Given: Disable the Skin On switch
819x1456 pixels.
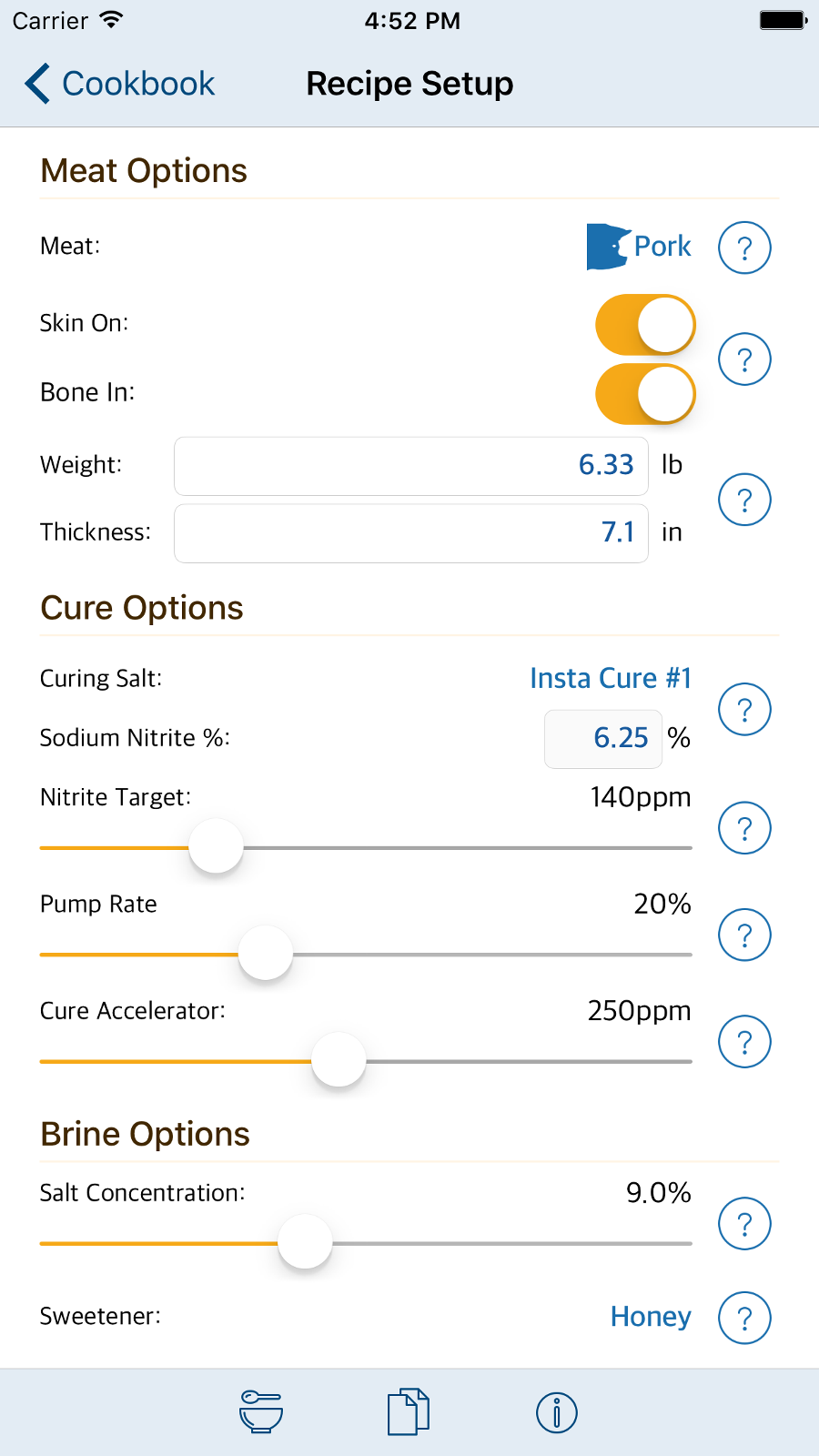Looking at the screenshot, I should coord(645,325).
